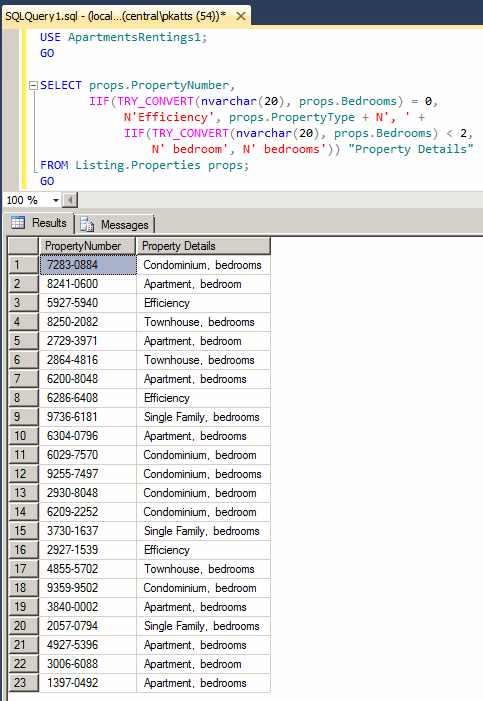The width and height of the screenshot is (483, 701).
Task: Click cell with property number 7283-0884
Action: (88, 265)
